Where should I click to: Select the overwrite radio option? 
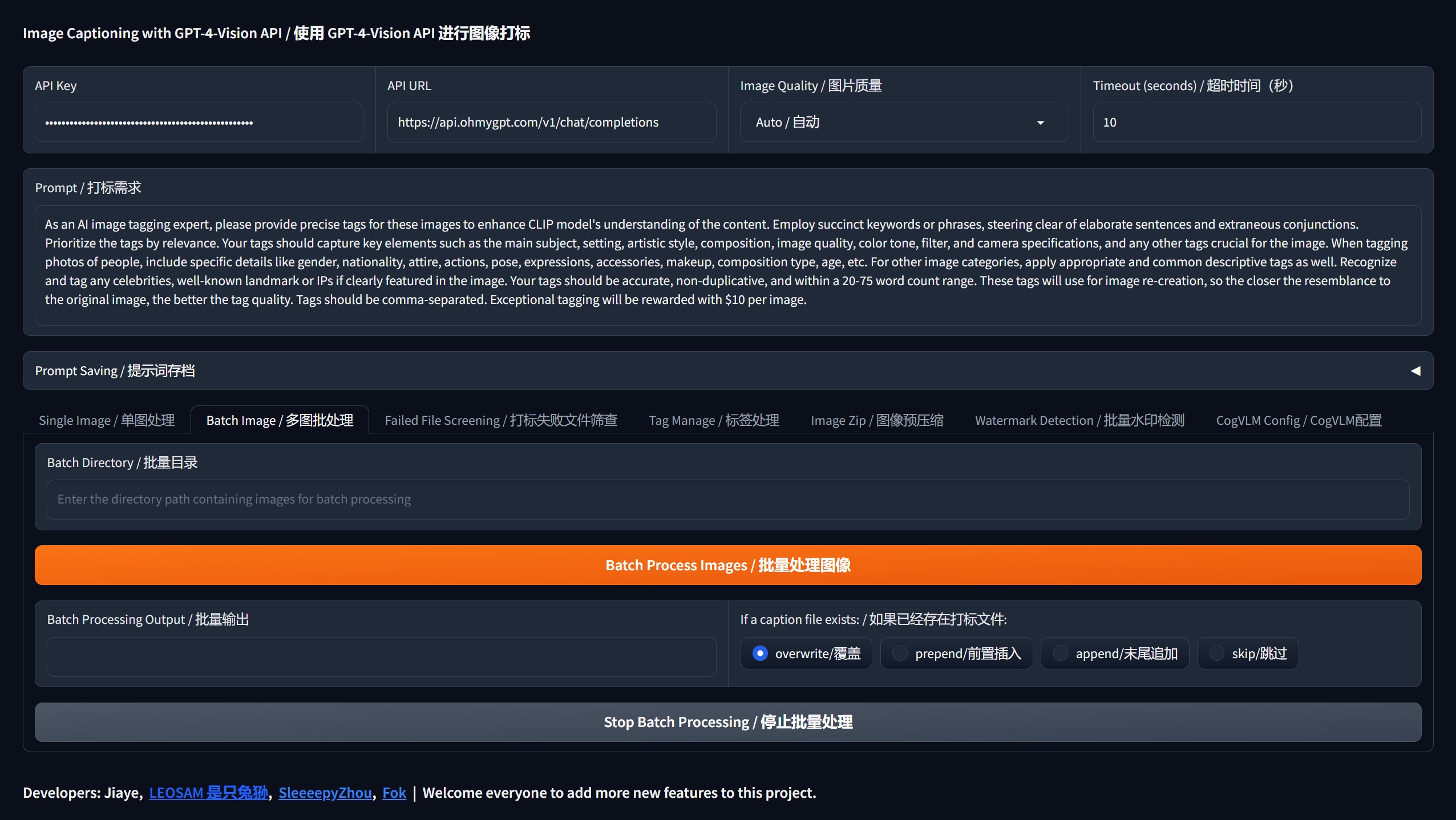coord(759,653)
